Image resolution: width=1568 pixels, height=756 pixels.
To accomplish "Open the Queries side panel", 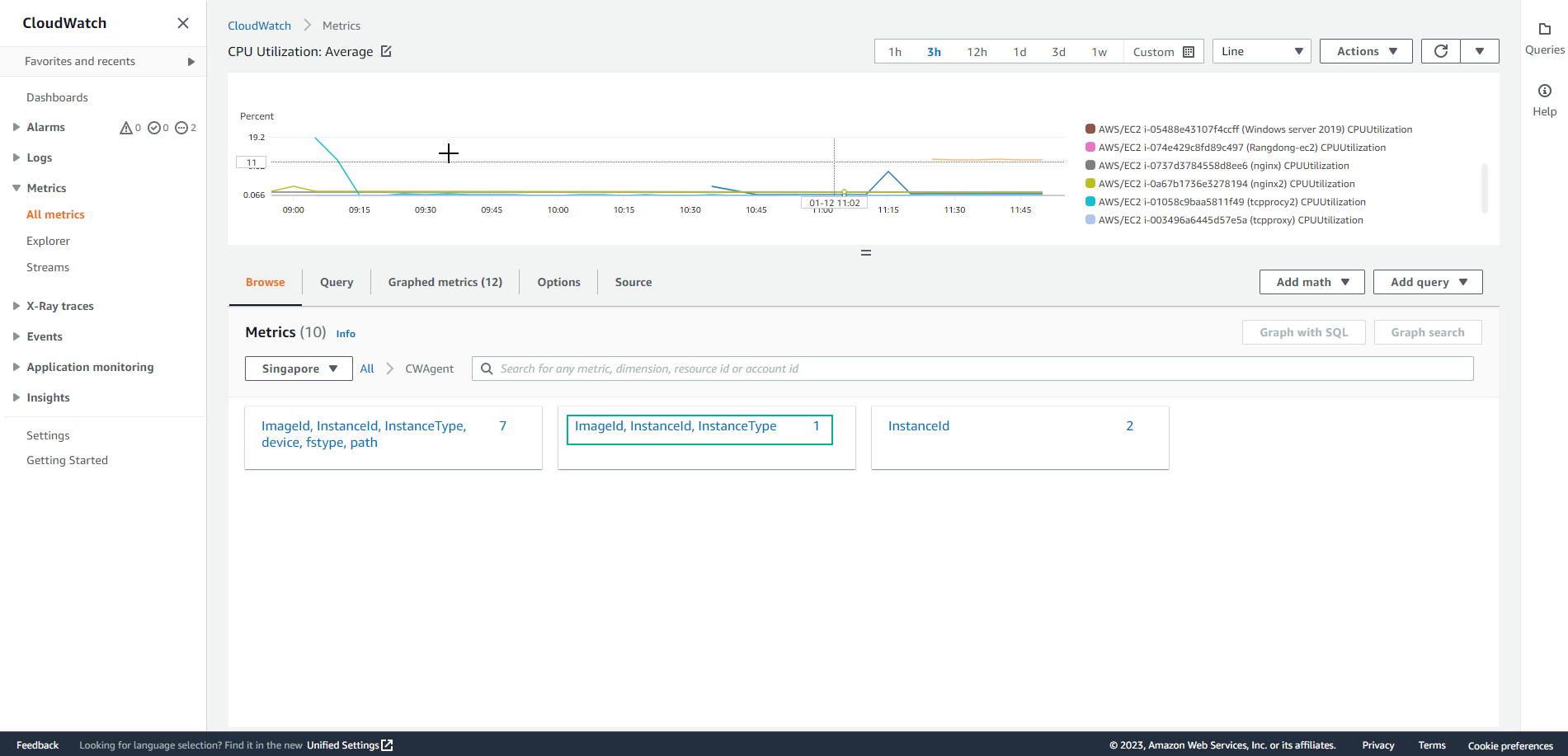I will tap(1544, 39).
